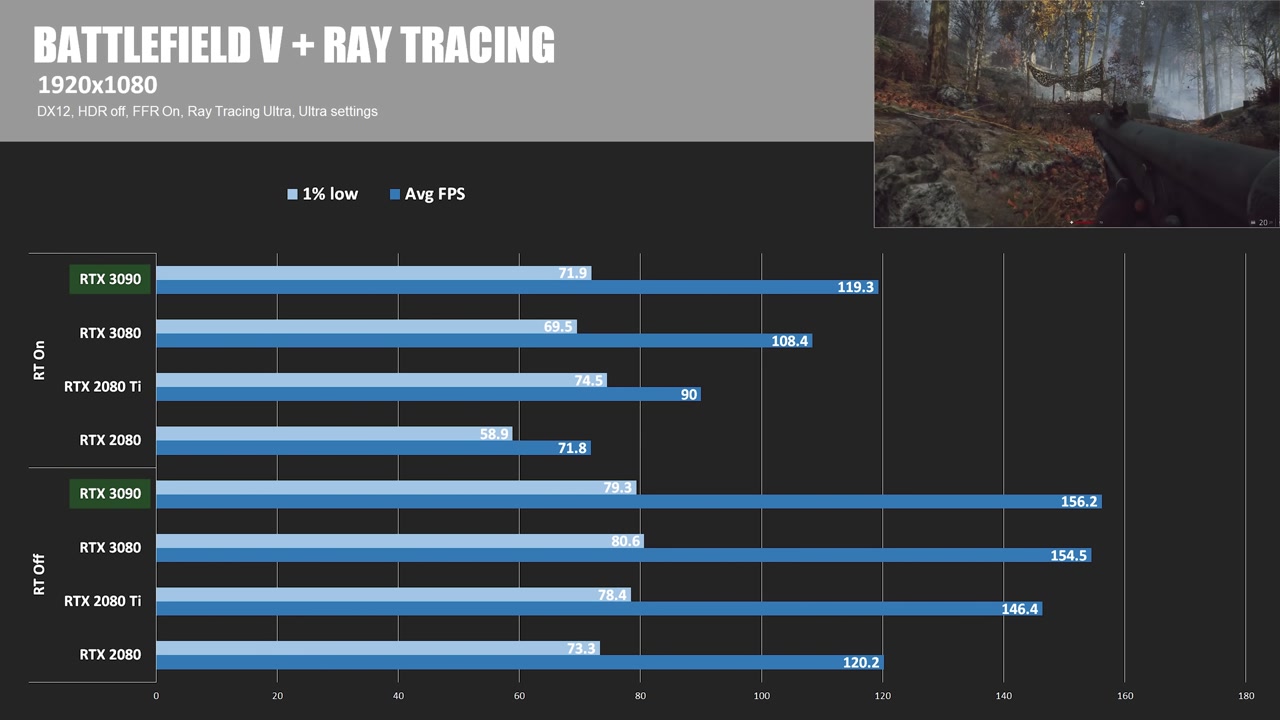Click the 74.5 1% low bar
Screen dimensions: 1280x720
[x=381, y=380]
